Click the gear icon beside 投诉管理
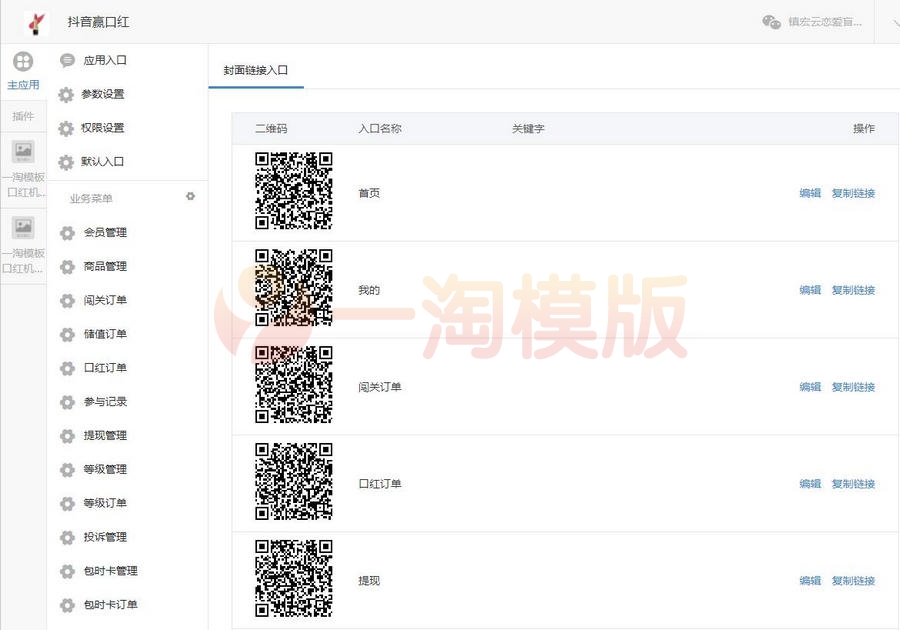Screen dimensions: 900x630 pos(66,537)
